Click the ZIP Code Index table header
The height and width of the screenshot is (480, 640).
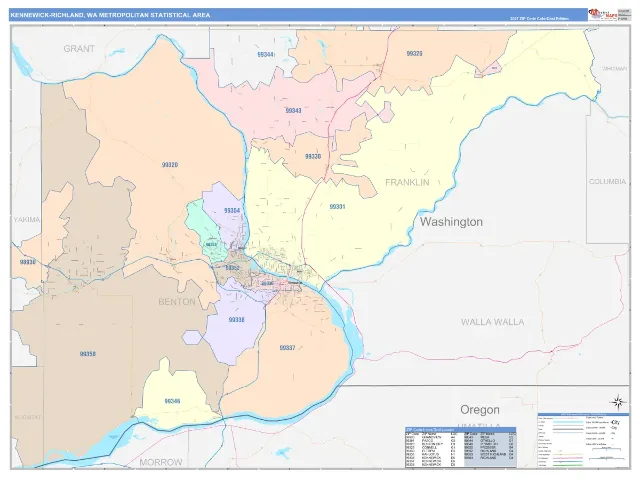461,430
